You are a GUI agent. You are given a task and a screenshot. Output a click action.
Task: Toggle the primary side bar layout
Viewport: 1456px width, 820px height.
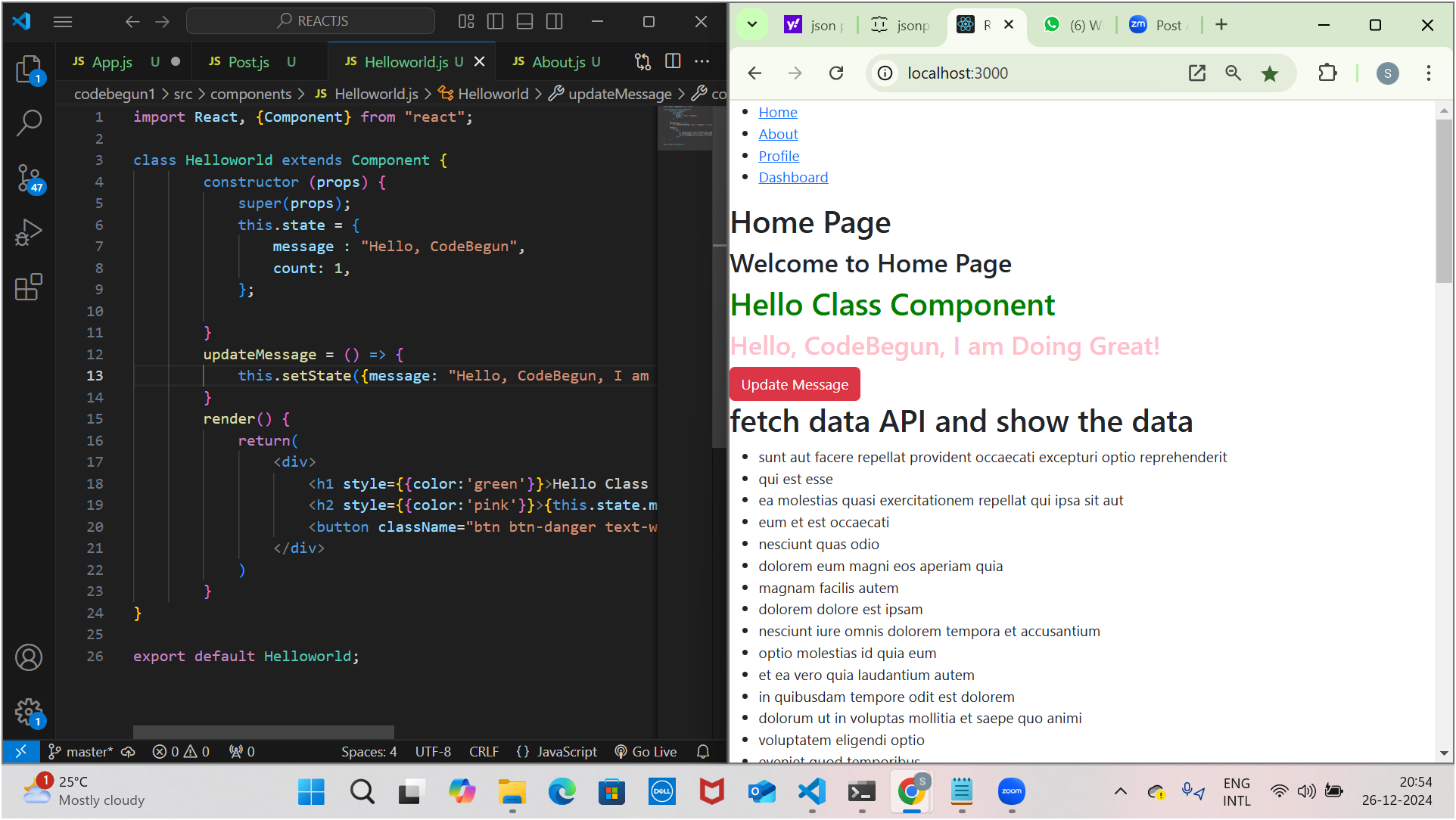(x=495, y=21)
